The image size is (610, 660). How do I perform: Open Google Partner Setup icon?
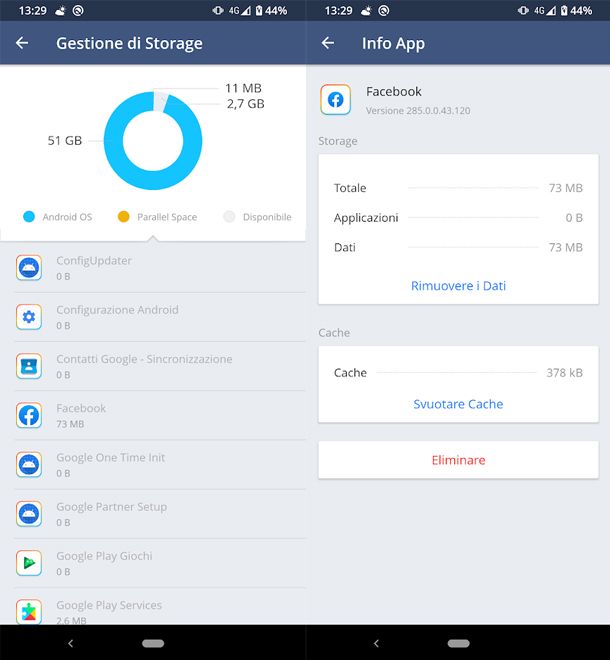[x=29, y=514]
